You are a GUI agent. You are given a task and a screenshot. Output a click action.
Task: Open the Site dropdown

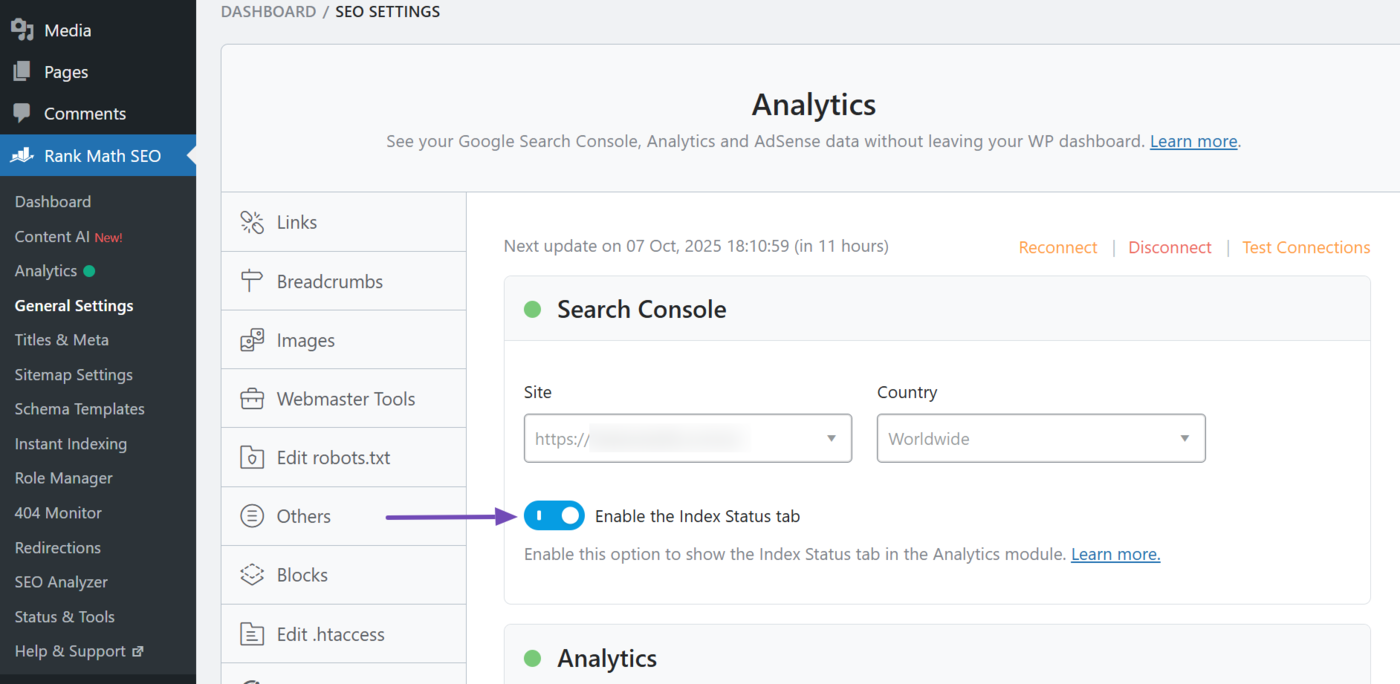[687, 438]
